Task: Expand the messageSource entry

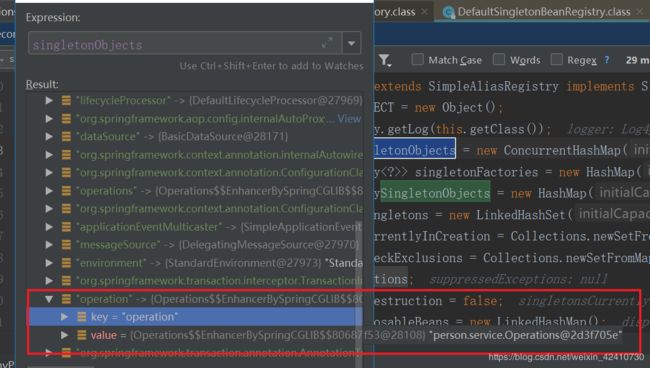Action: point(49,245)
